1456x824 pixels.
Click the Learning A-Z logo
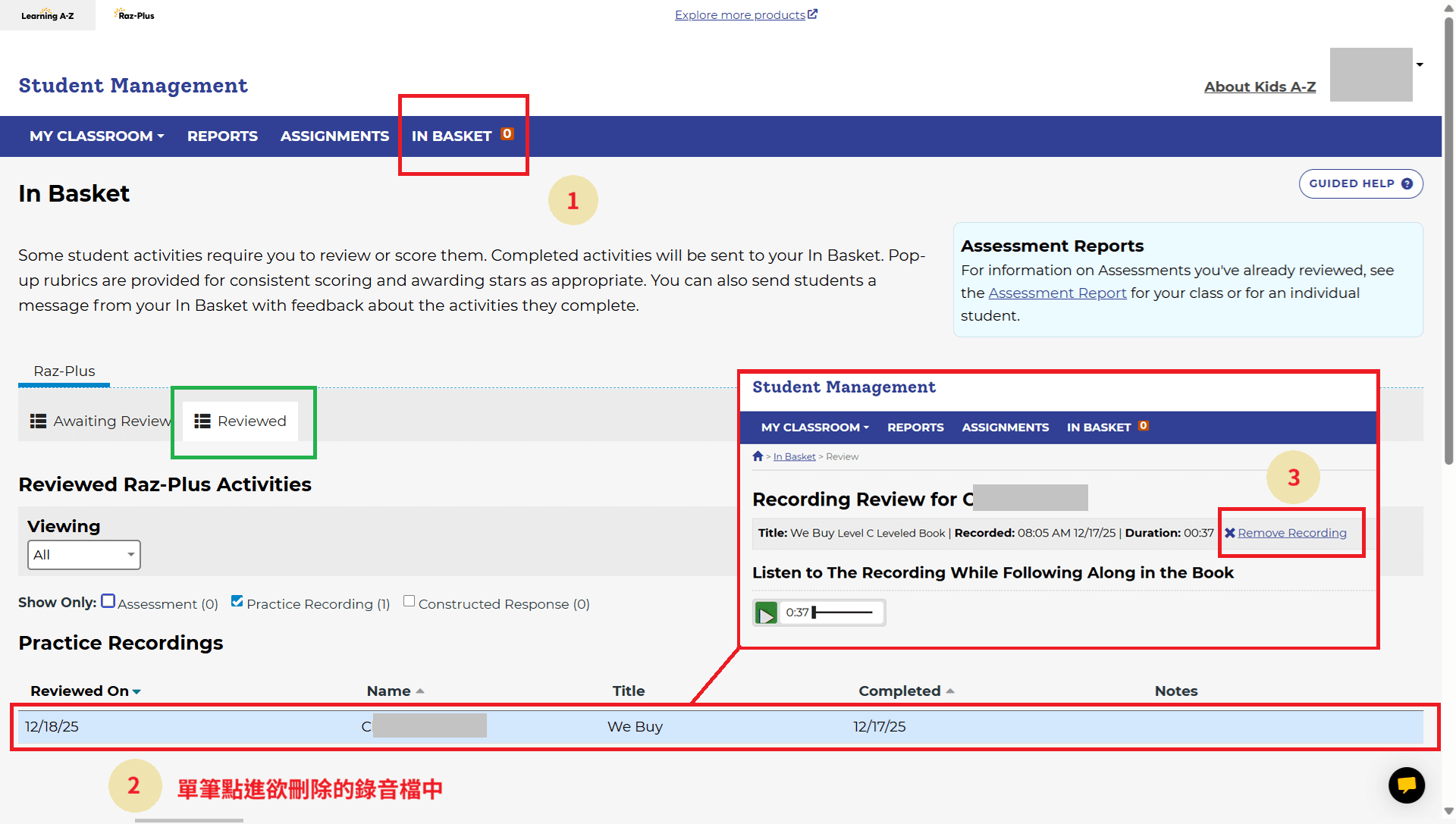[x=47, y=15]
